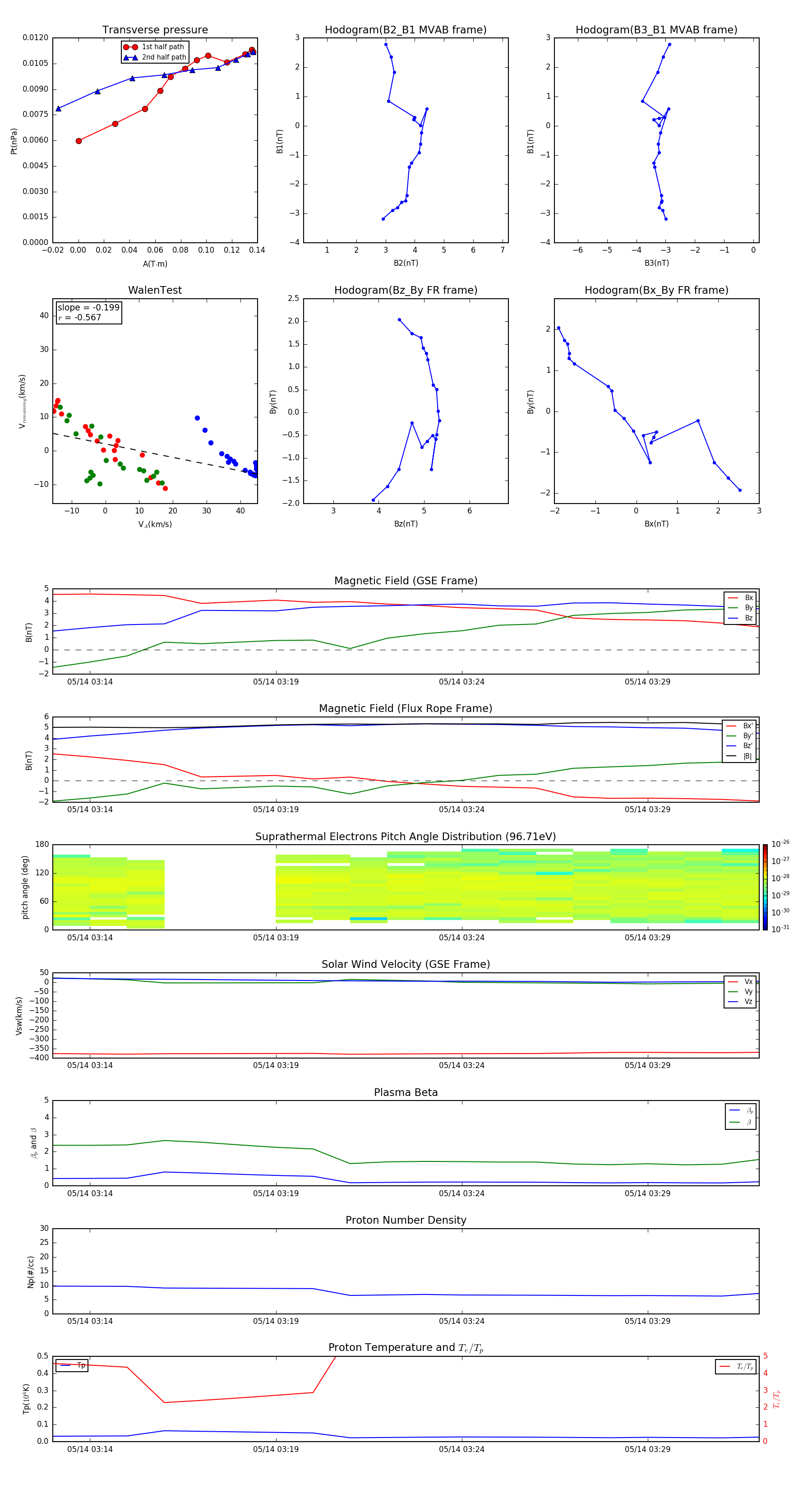Click the pitch angle colorbar
The width and height of the screenshot is (812, 1489).
765,887
